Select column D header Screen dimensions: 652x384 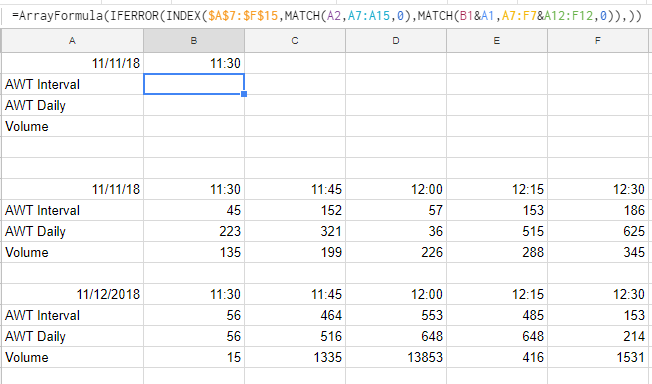[396, 41]
